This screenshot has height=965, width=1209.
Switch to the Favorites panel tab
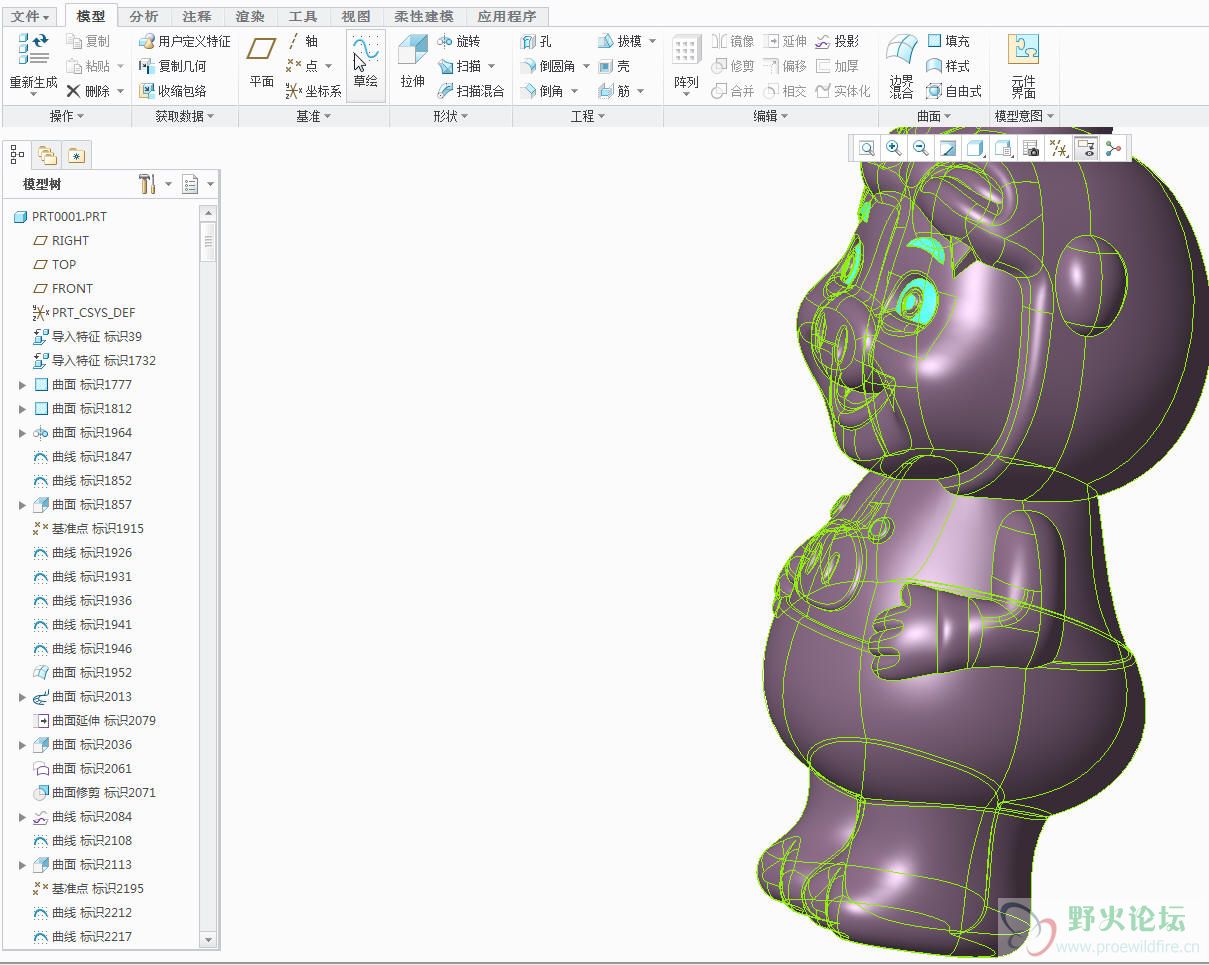coord(76,155)
